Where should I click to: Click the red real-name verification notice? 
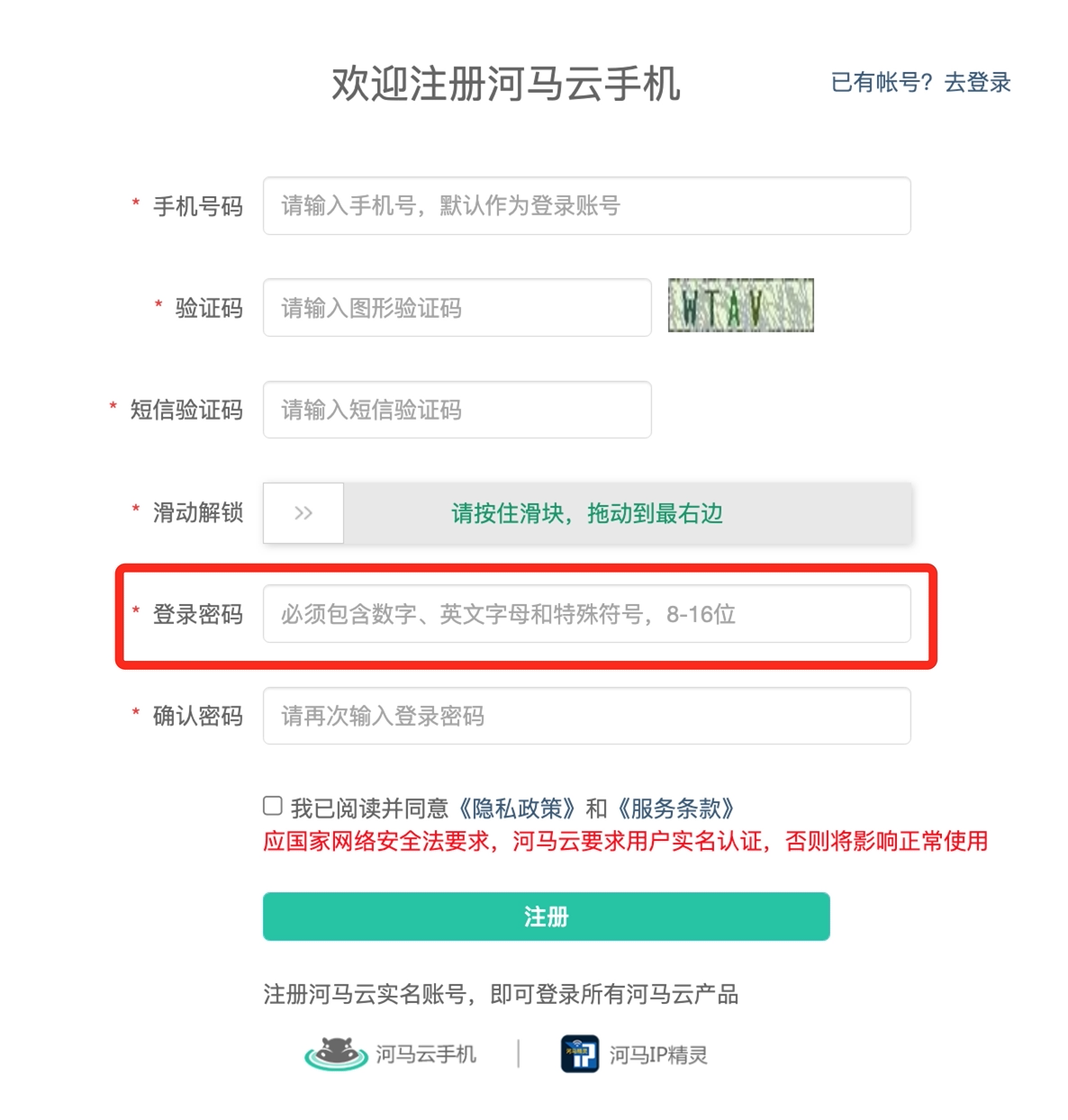[625, 841]
